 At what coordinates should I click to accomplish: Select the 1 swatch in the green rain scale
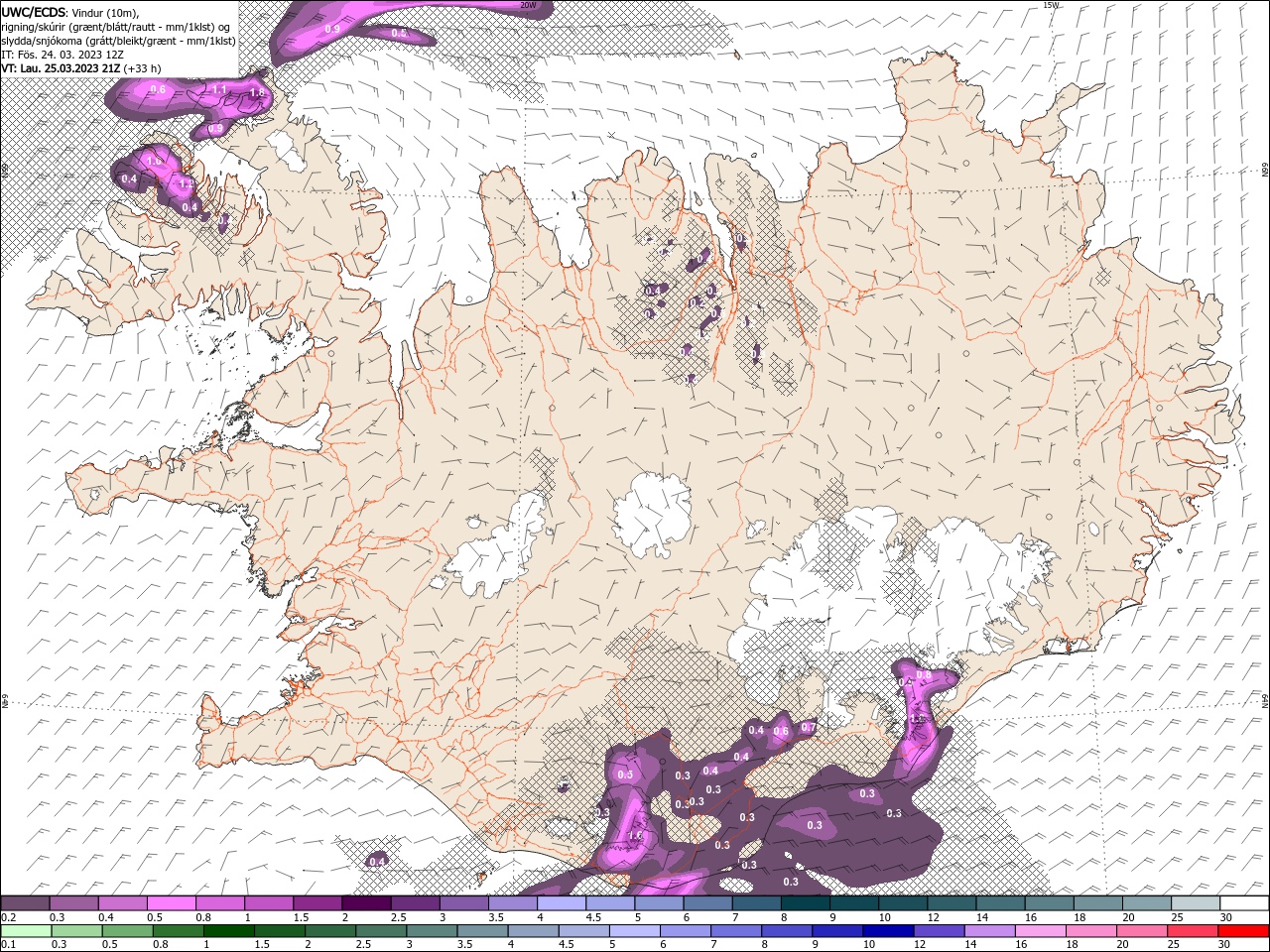228,930
